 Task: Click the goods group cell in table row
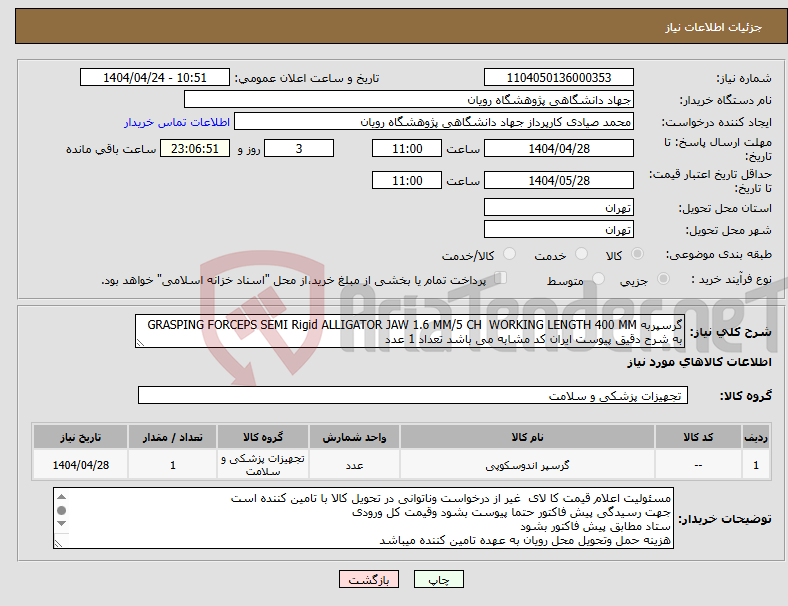[x=263, y=465]
